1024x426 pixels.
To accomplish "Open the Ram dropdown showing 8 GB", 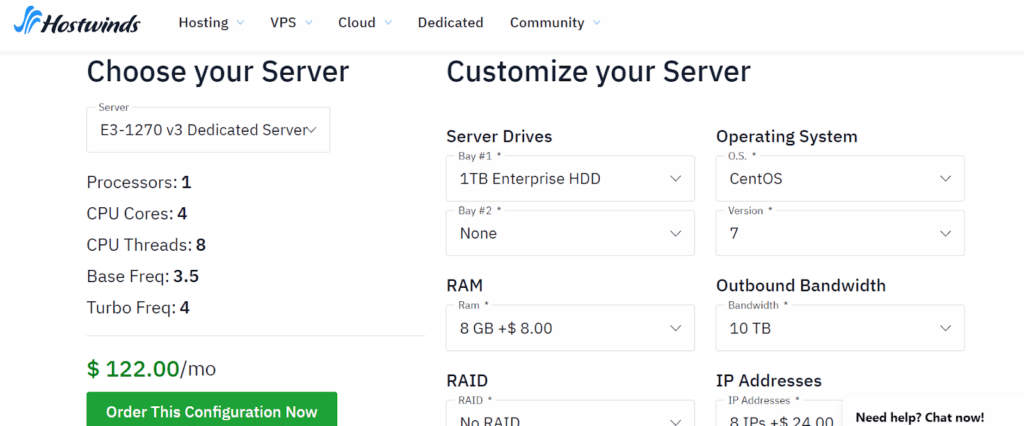I will (570, 328).
